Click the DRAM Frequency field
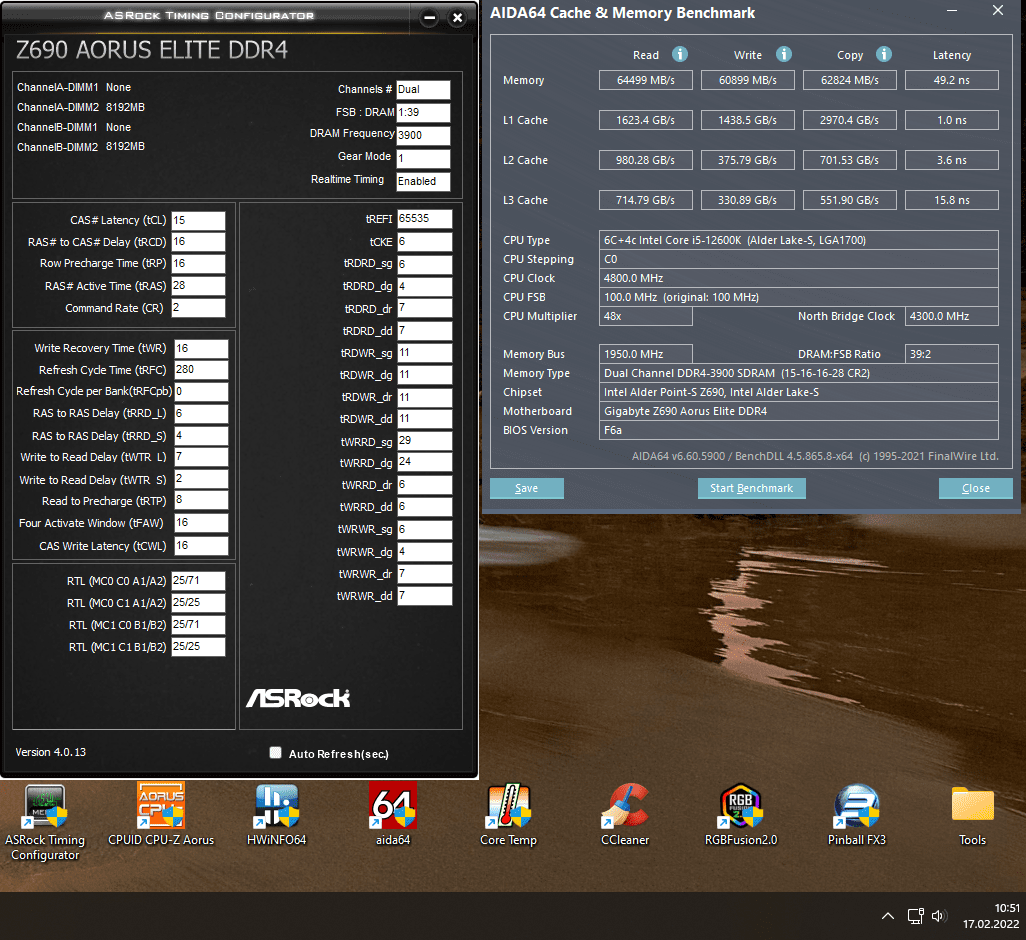The height and width of the screenshot is (940, 1026). tap(423, 135)
